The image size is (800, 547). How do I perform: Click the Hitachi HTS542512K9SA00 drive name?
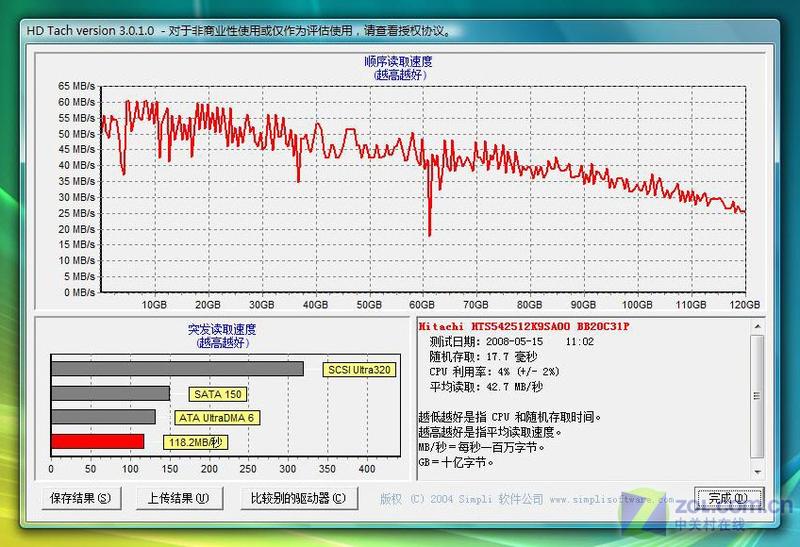point(524,327)
